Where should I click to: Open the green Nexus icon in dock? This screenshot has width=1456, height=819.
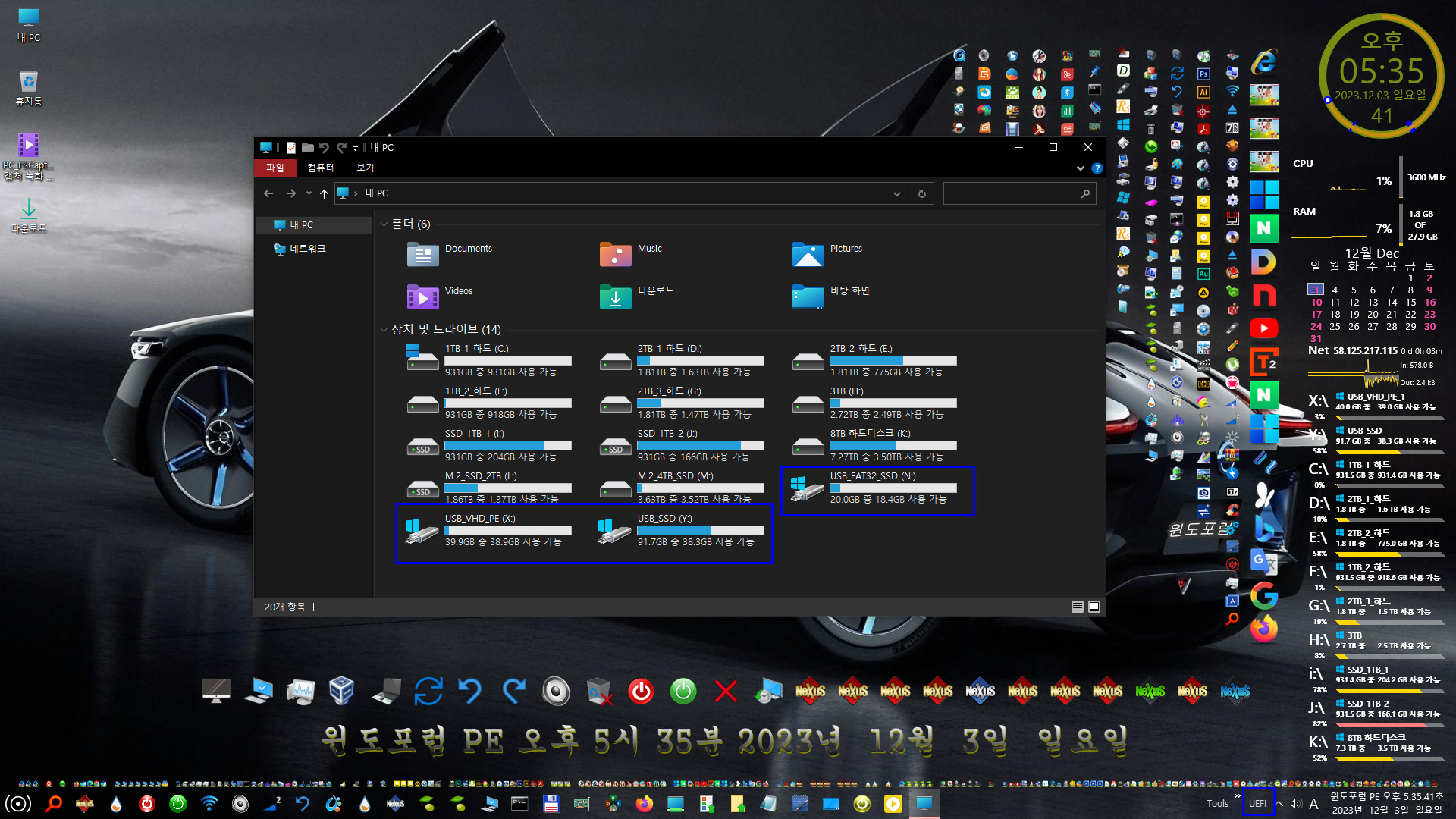click(x=1150, y=691)
